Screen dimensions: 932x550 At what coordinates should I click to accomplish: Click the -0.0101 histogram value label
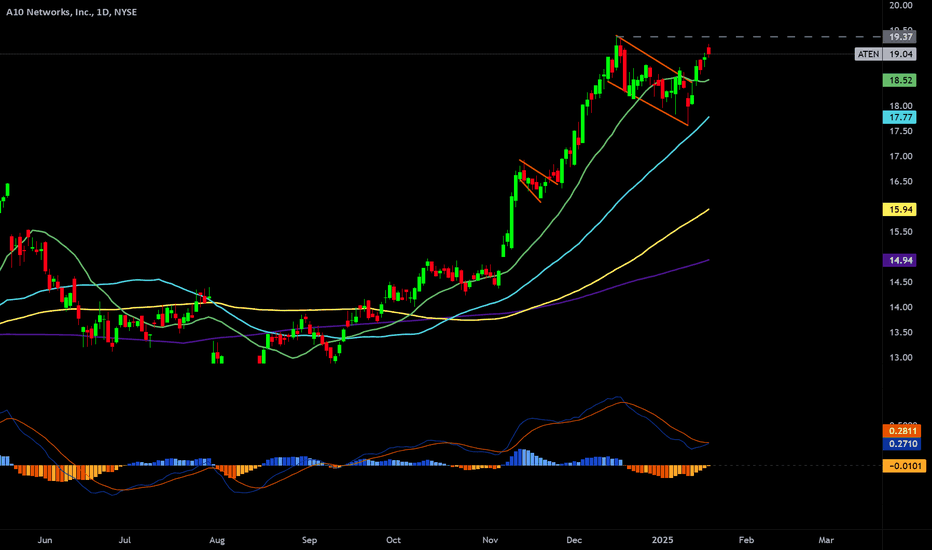[904, 466]
